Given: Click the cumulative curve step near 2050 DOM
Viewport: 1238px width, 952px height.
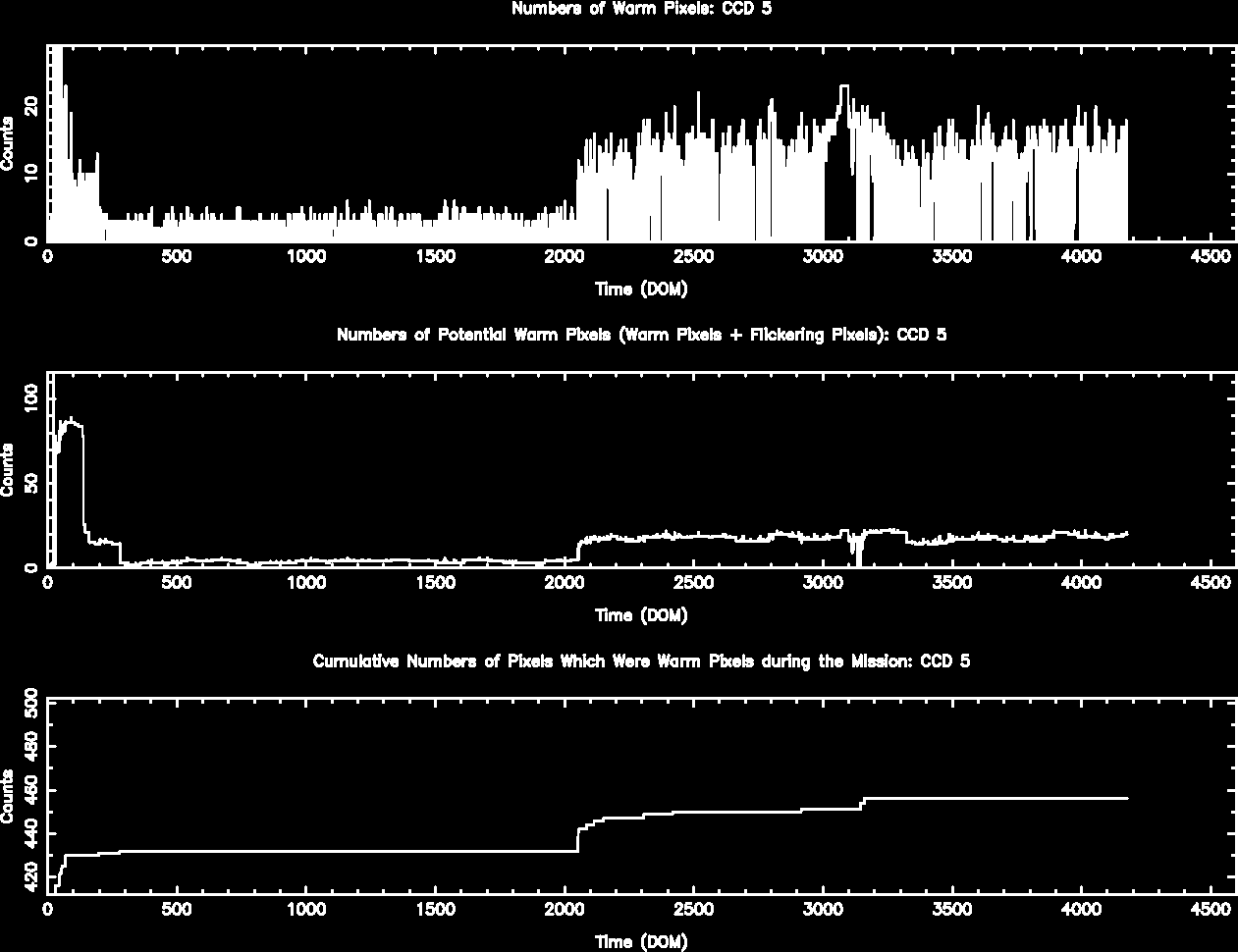Looking at the screenshot, I should pyautogui.click(x=577, y=839).
